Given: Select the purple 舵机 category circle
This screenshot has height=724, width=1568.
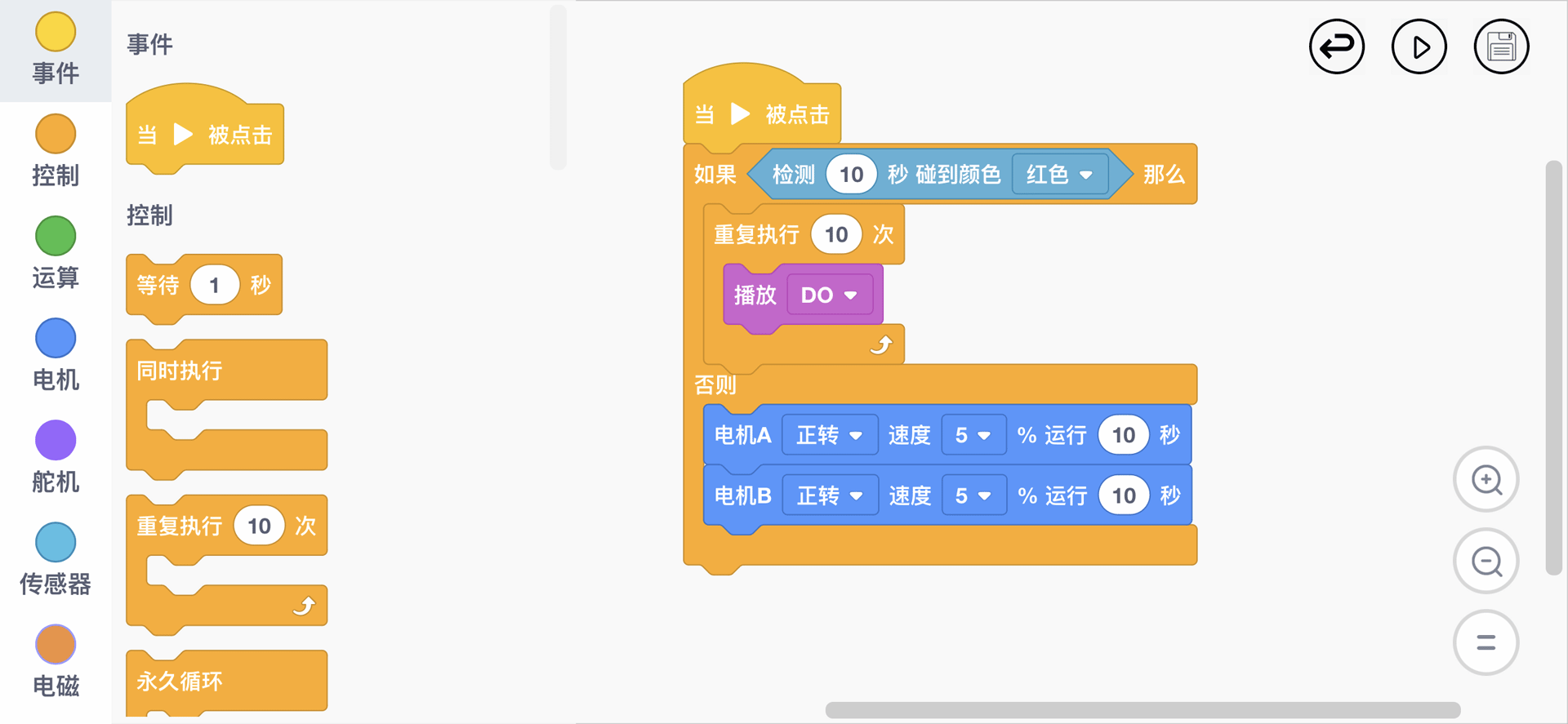Looking at the screenshot, I should point(56,440).
